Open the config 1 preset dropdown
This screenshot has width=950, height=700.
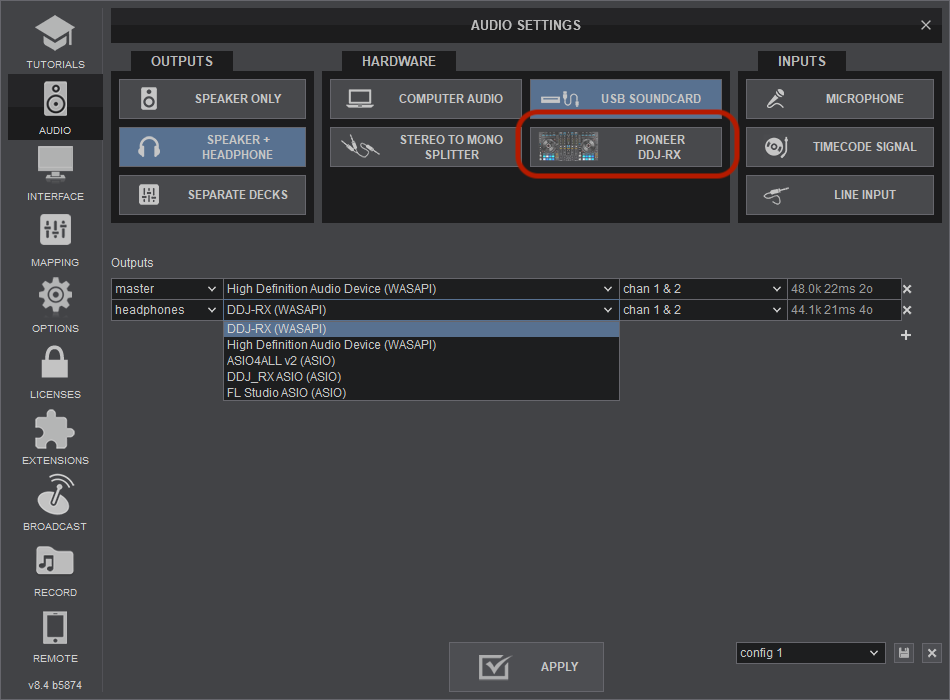coord(811,653)
